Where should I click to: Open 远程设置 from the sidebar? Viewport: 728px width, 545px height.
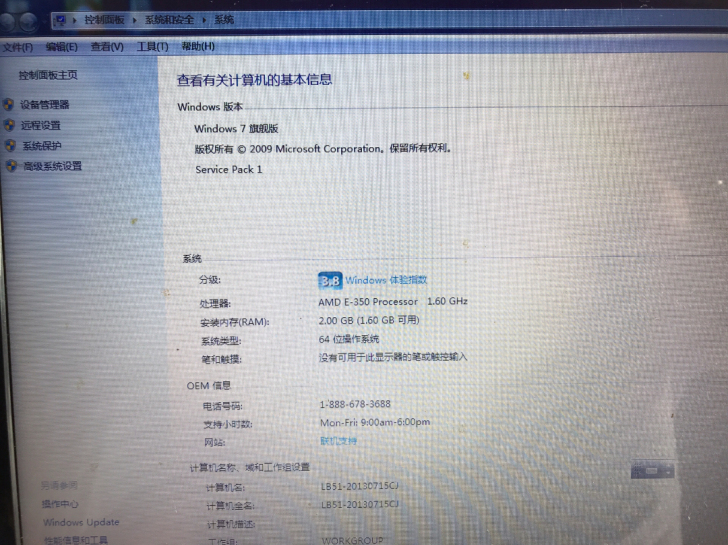click(41, 125)
